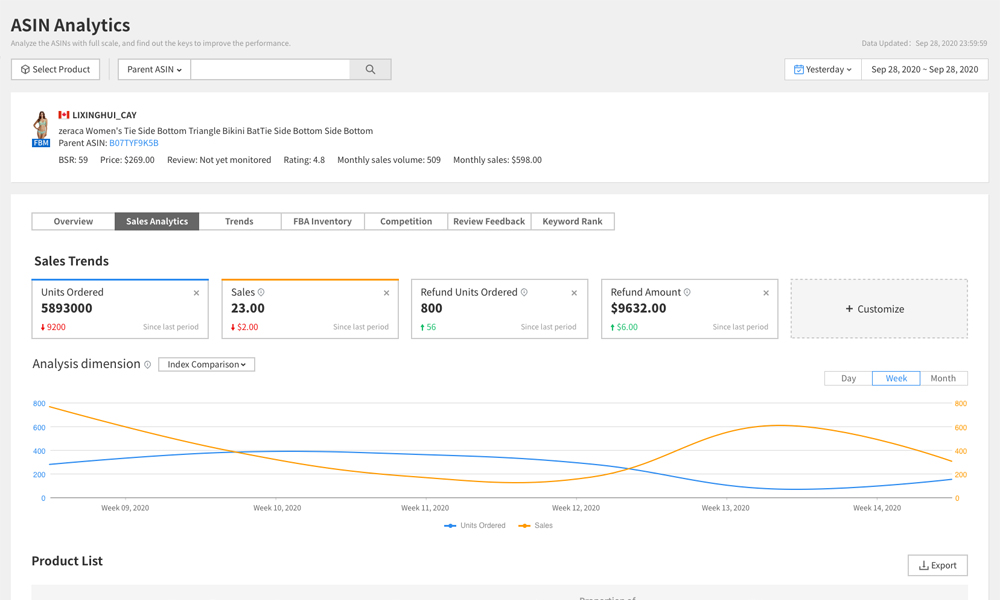Toggle orange Sales legend series
Viewport: 1000px width, 600px height.
[x=536, y=525]
